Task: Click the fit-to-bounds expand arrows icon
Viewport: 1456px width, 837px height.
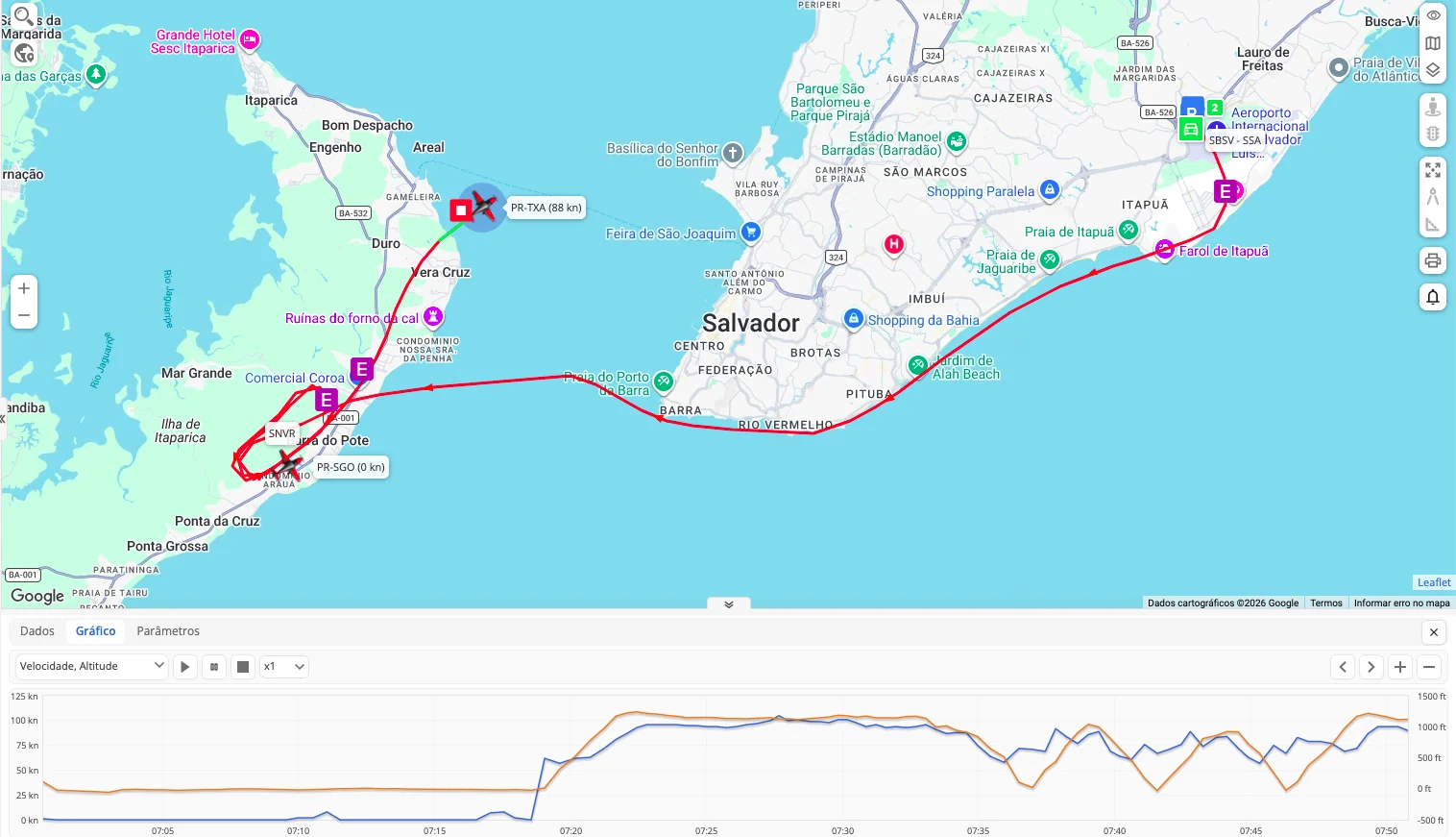Action: 1433,170
